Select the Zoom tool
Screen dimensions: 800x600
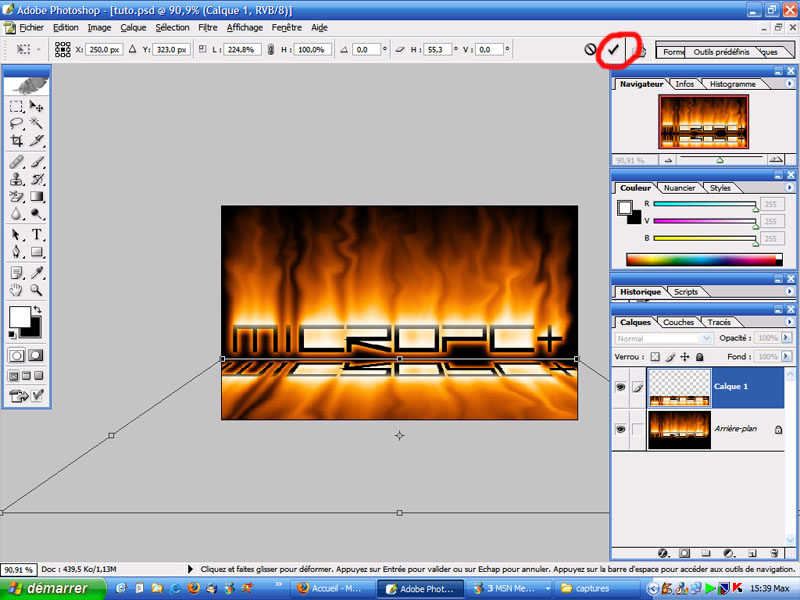(x=36, y=290)
